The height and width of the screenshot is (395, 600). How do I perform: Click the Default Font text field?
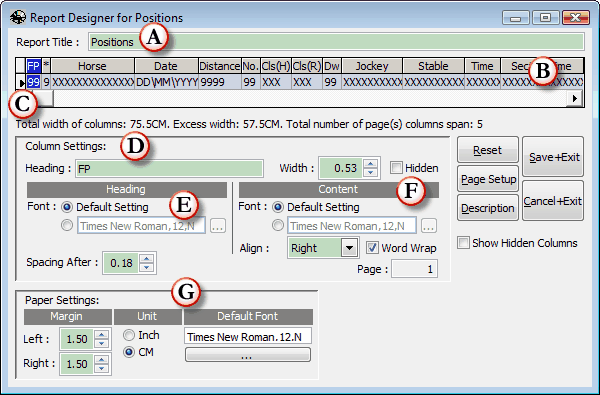point(248,337)
